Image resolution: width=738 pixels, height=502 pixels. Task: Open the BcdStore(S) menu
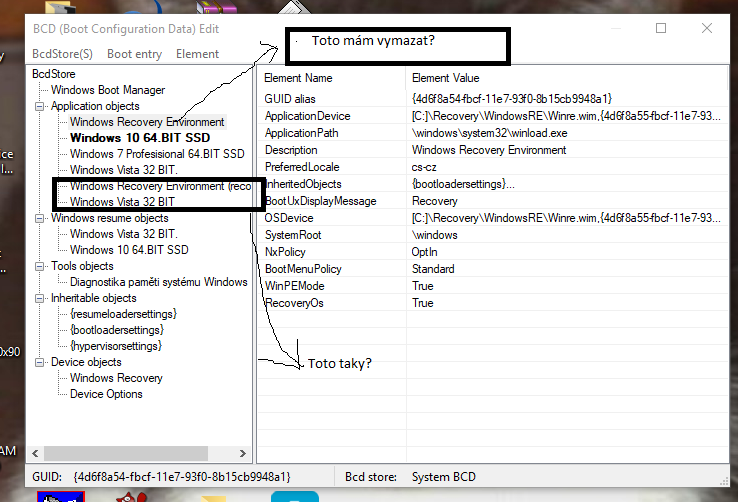tap(62, 54)
